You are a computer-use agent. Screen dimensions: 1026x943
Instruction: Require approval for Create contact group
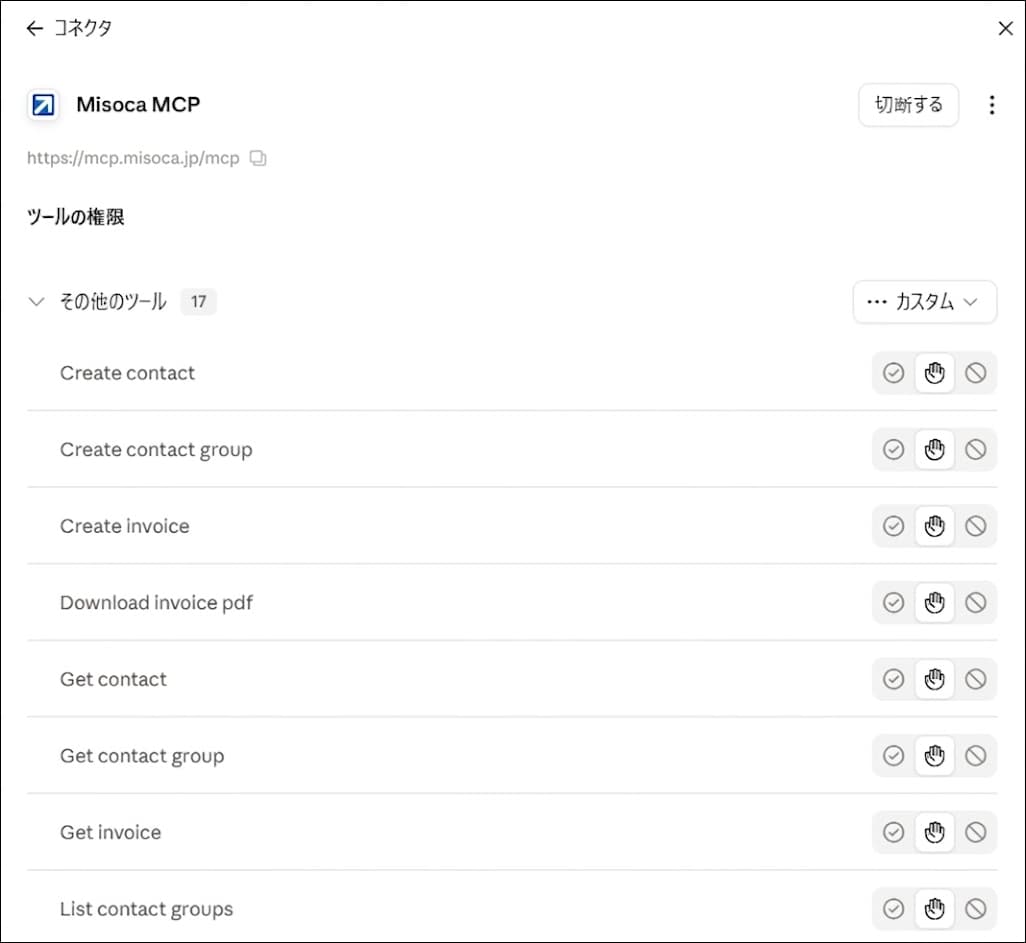(934, 450)
